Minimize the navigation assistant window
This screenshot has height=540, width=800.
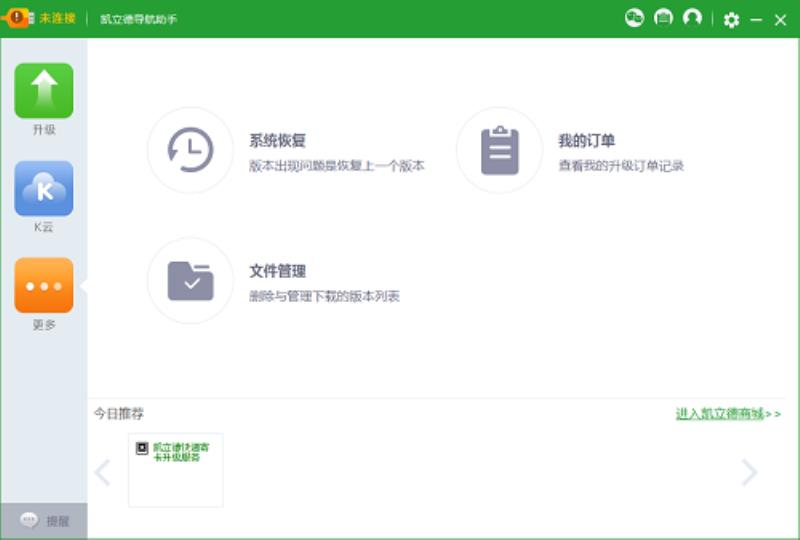click(x=756, y=20)
